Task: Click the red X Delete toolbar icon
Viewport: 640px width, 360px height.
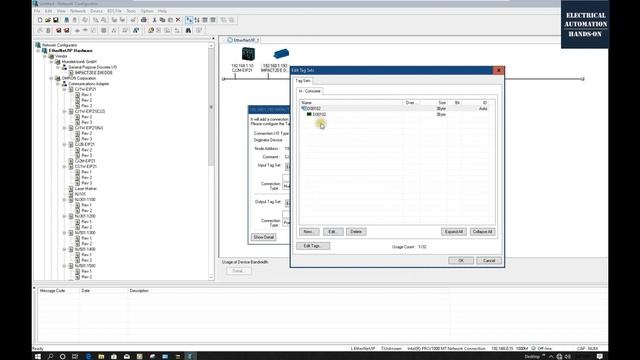Action: (178, 20)
